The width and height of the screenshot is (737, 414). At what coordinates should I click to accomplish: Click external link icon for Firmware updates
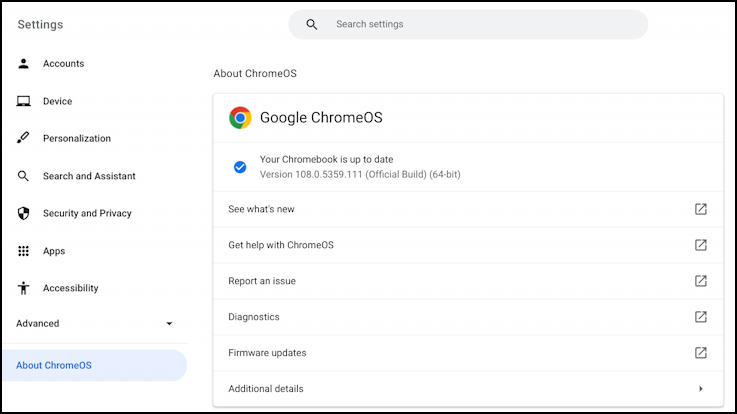[701, 353]
